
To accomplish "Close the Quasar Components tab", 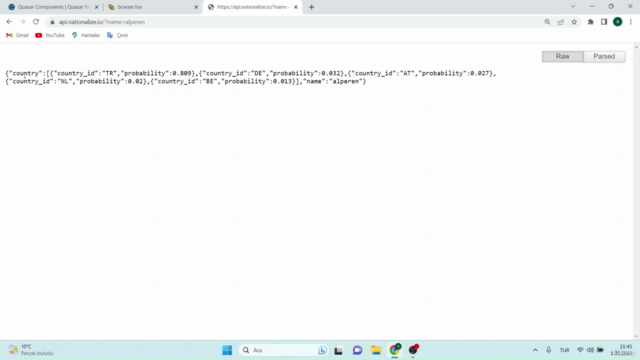I will [97, 7].
